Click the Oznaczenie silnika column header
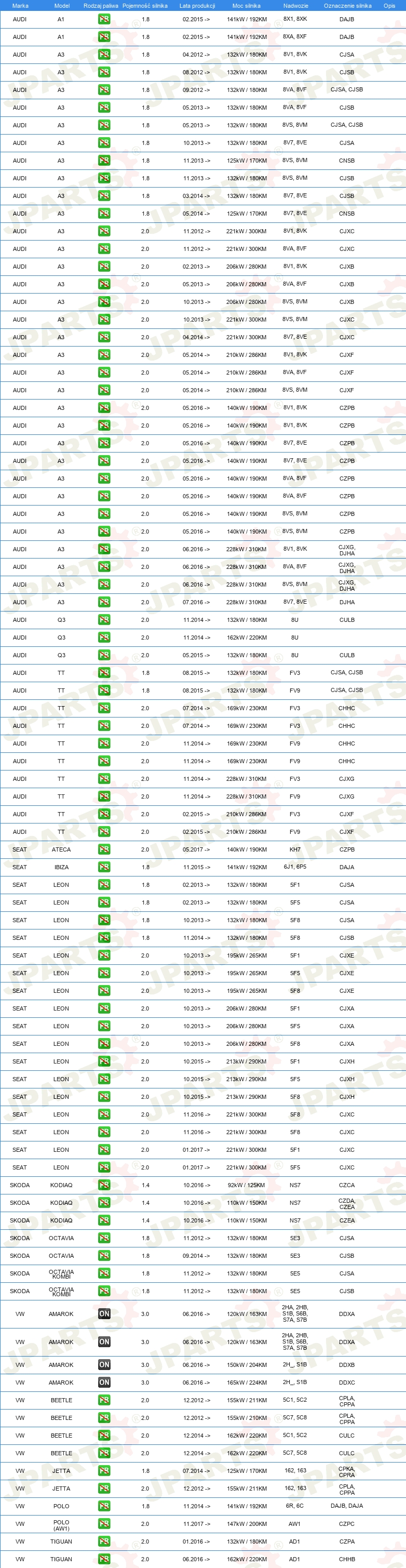 347,6
